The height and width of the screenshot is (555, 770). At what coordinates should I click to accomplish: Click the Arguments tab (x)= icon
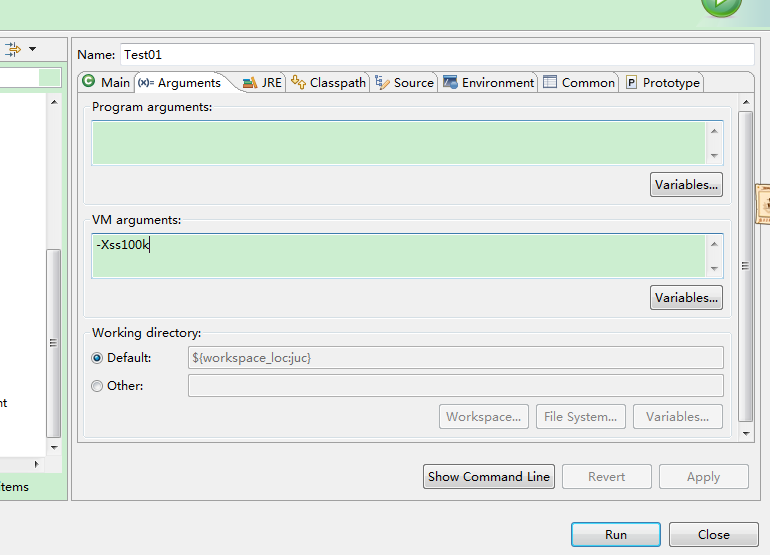tap(146, 83)
